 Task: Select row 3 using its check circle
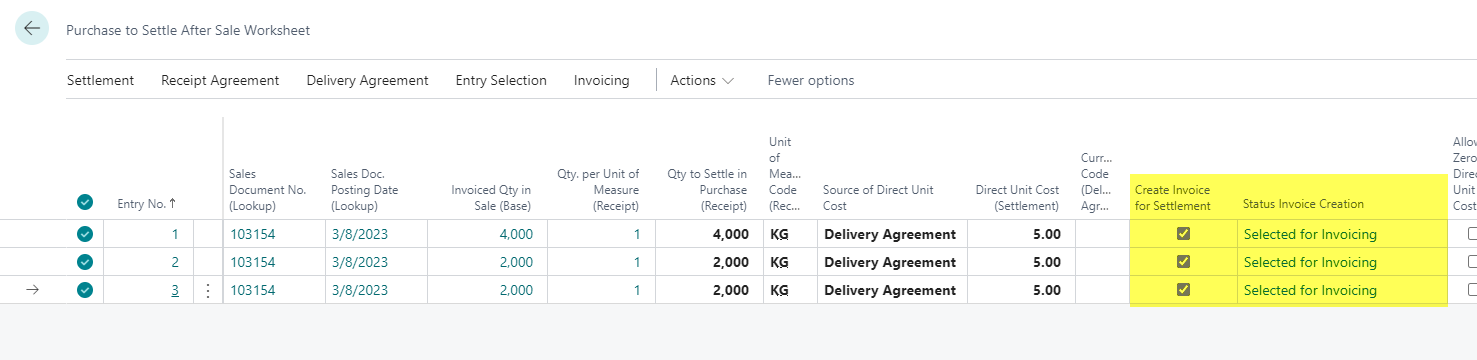pos(85,290)
